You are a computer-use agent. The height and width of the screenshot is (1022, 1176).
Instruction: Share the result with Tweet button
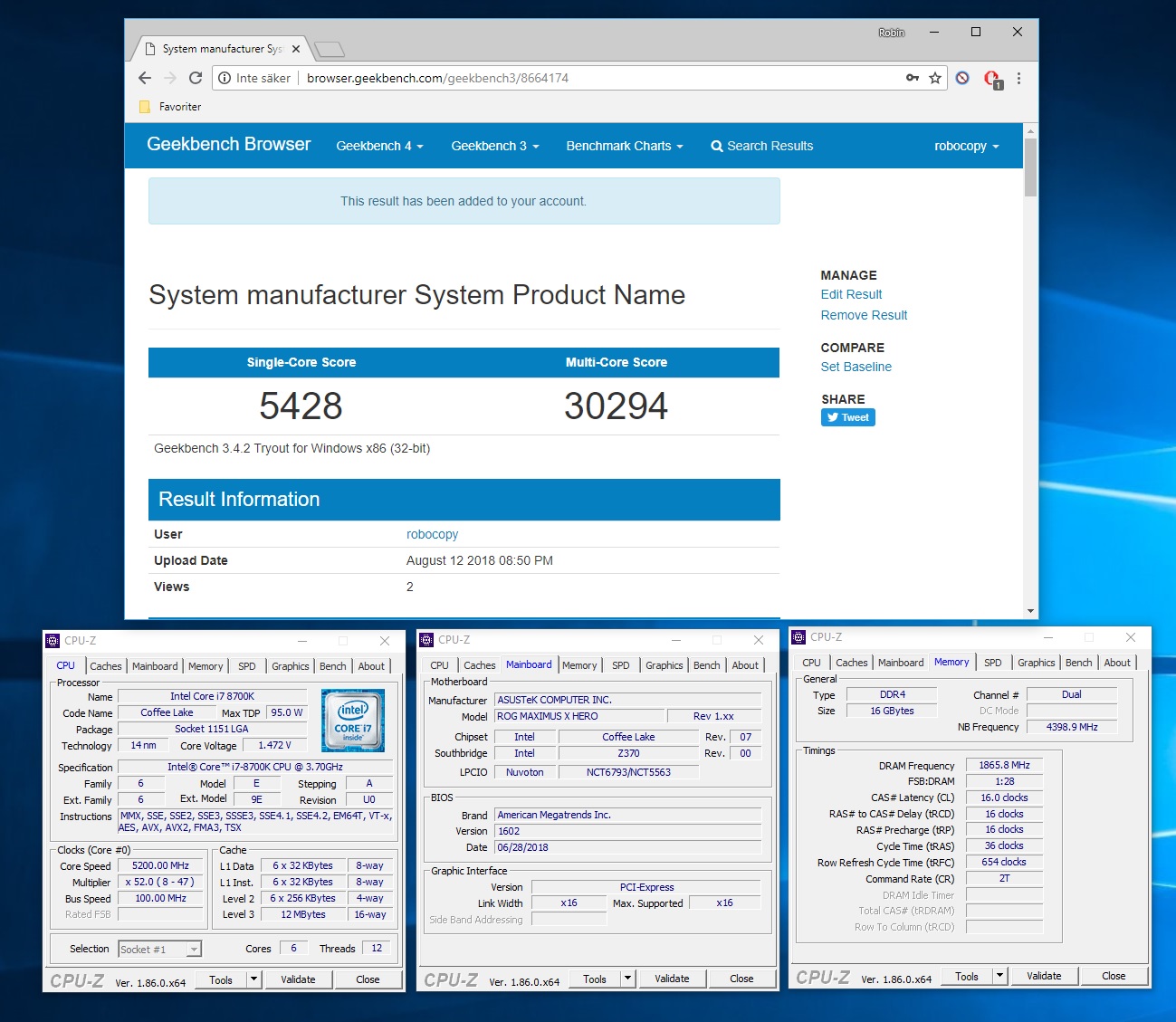pos(848,417)
